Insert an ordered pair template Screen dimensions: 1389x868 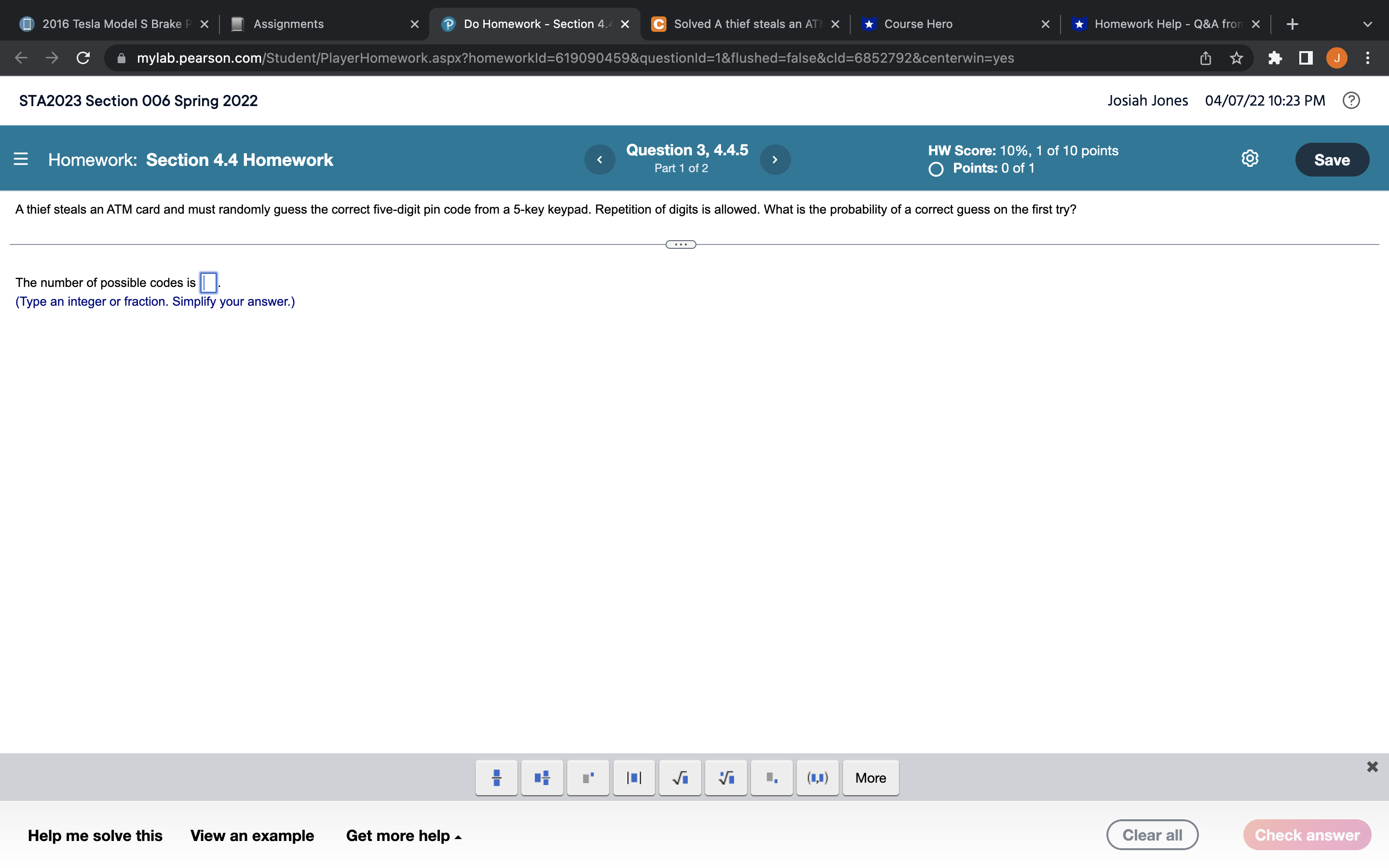coord(817,778)
